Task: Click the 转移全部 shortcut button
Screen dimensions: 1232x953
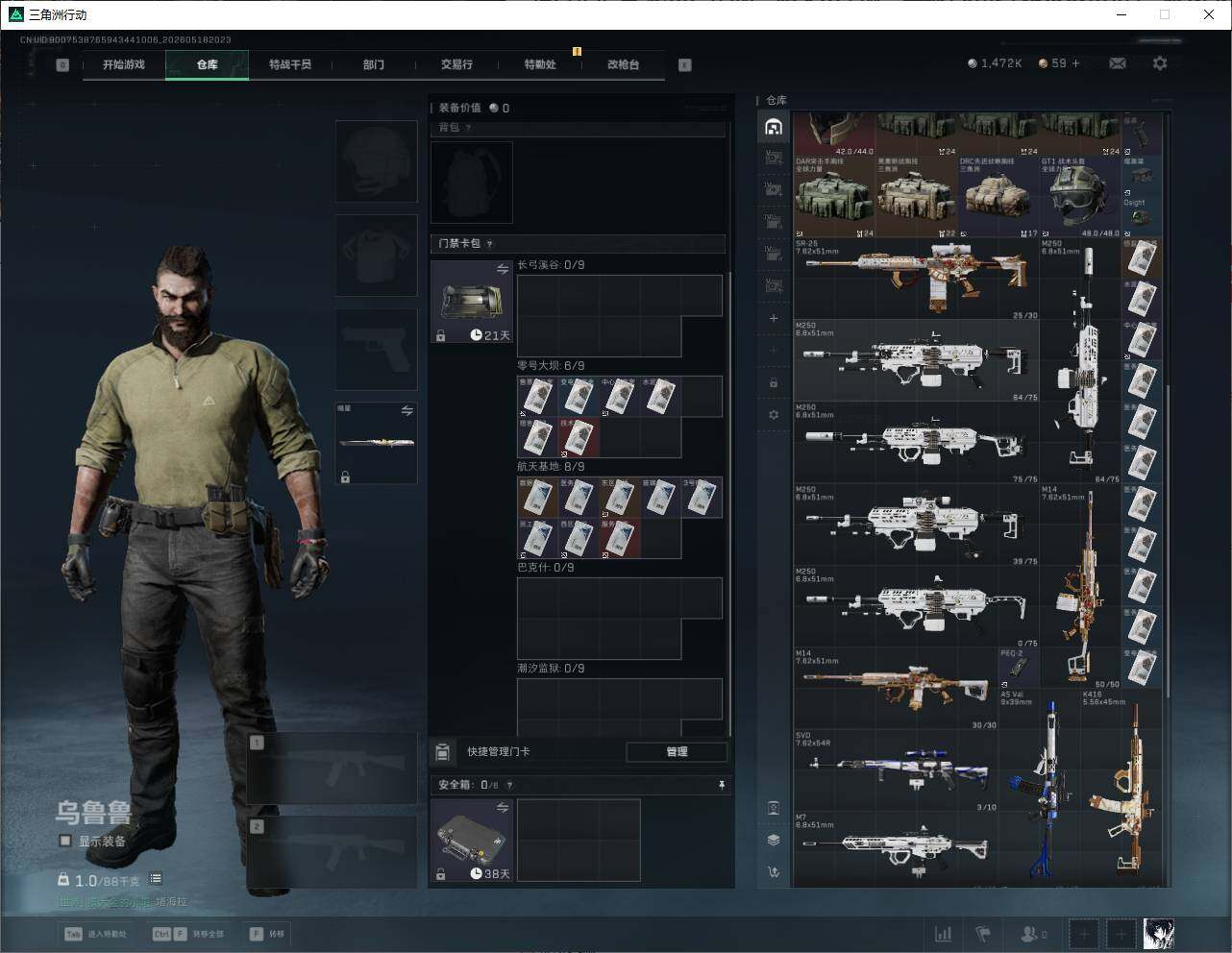Action: (188, 934)
